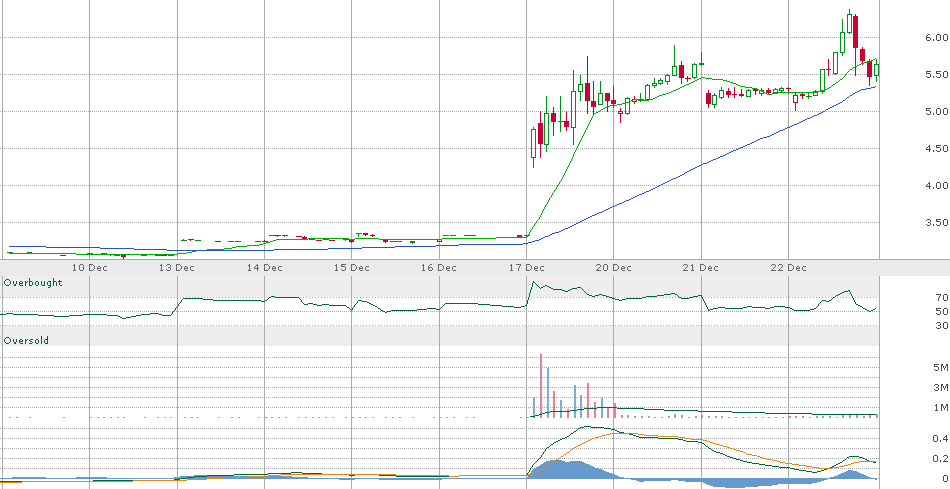Click the 4.00 price axis label
Screen dimensions: 950x489
tap(936, 185)
